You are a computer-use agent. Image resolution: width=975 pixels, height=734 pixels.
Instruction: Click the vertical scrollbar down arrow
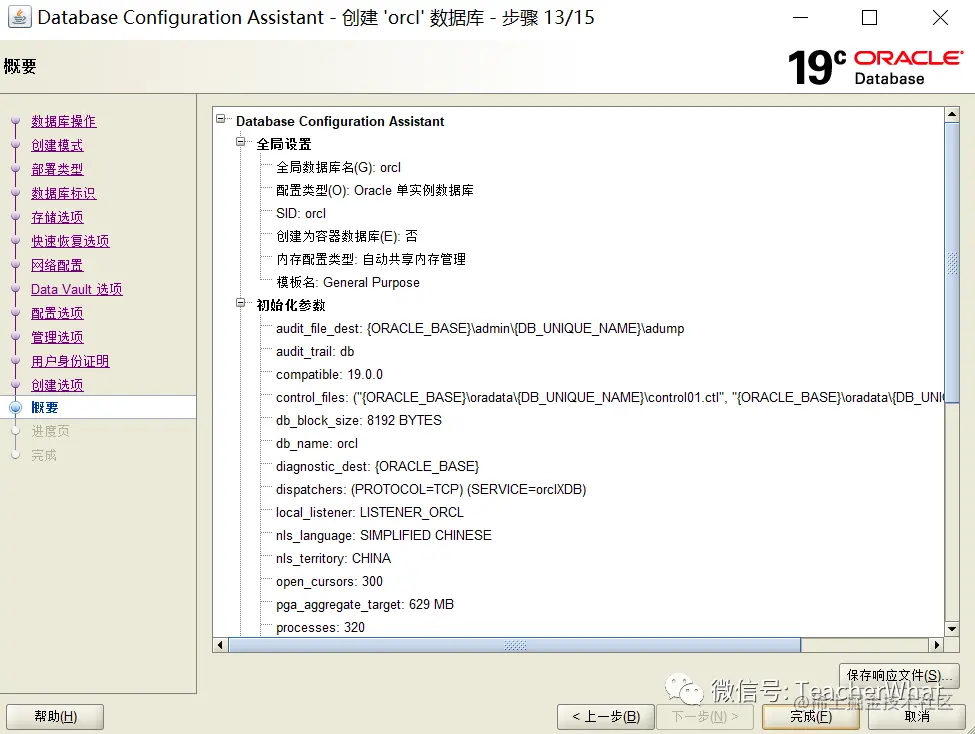[952, 629]
